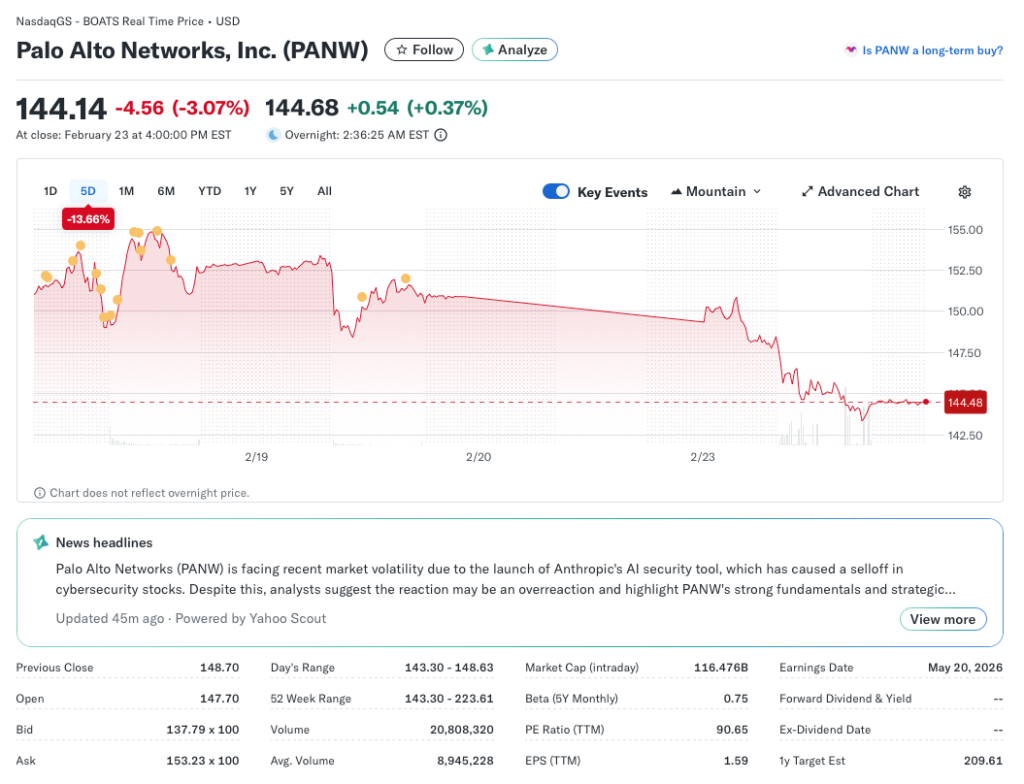Viewport: 1024px width, 784px height.
Task: Click the key event dot near 2/20
Action: click(405, 278)
